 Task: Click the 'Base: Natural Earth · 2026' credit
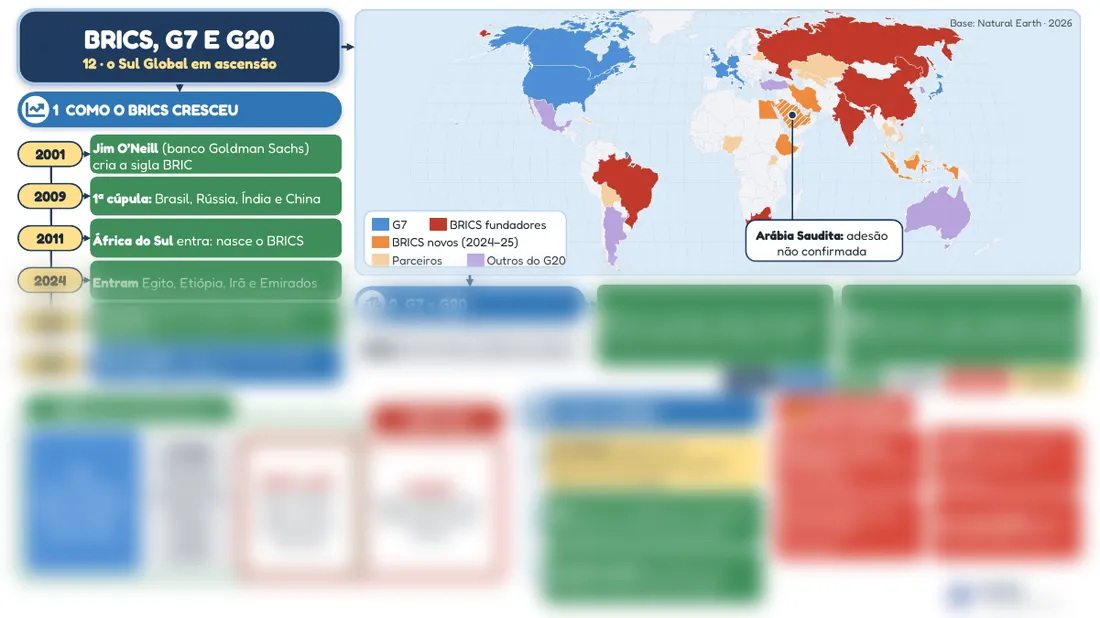click(1011, 23)
